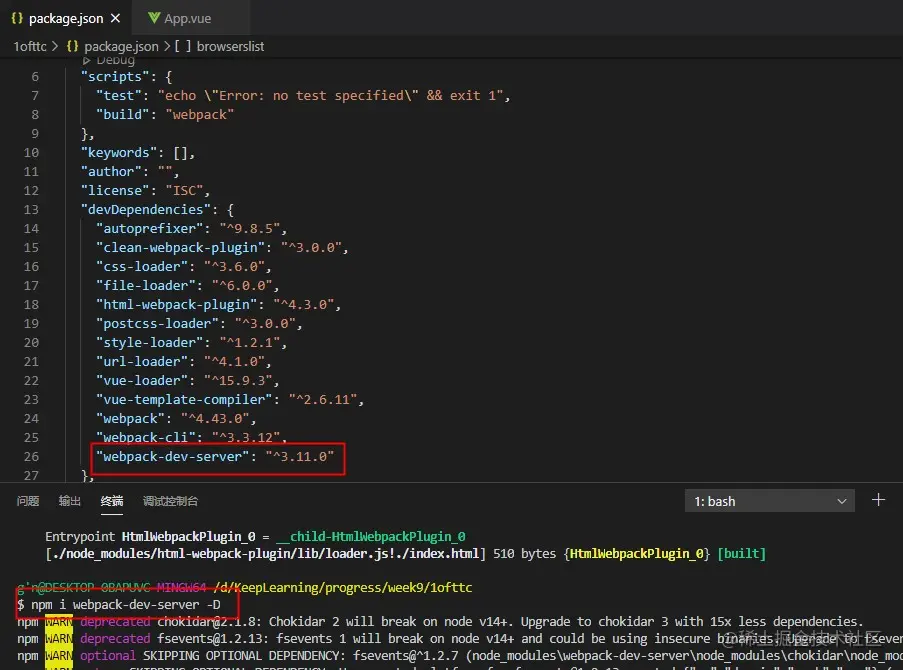Image resolution: width=903 pixels, height=670 pixels.
Task: Click line number 13 in the gutter
Action: click(31, 210)
